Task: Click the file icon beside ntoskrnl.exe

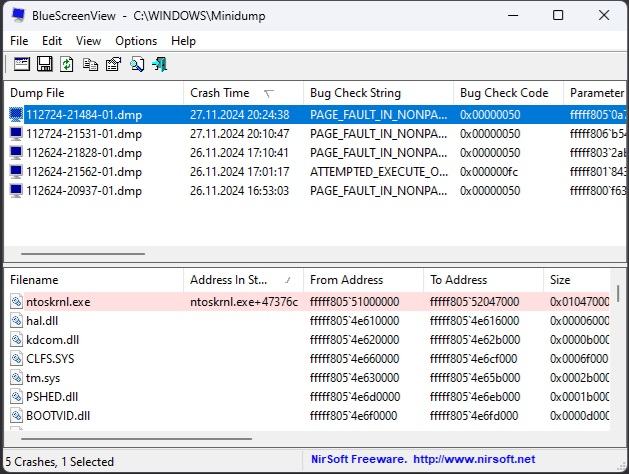Action: click(x=16, y=302)
